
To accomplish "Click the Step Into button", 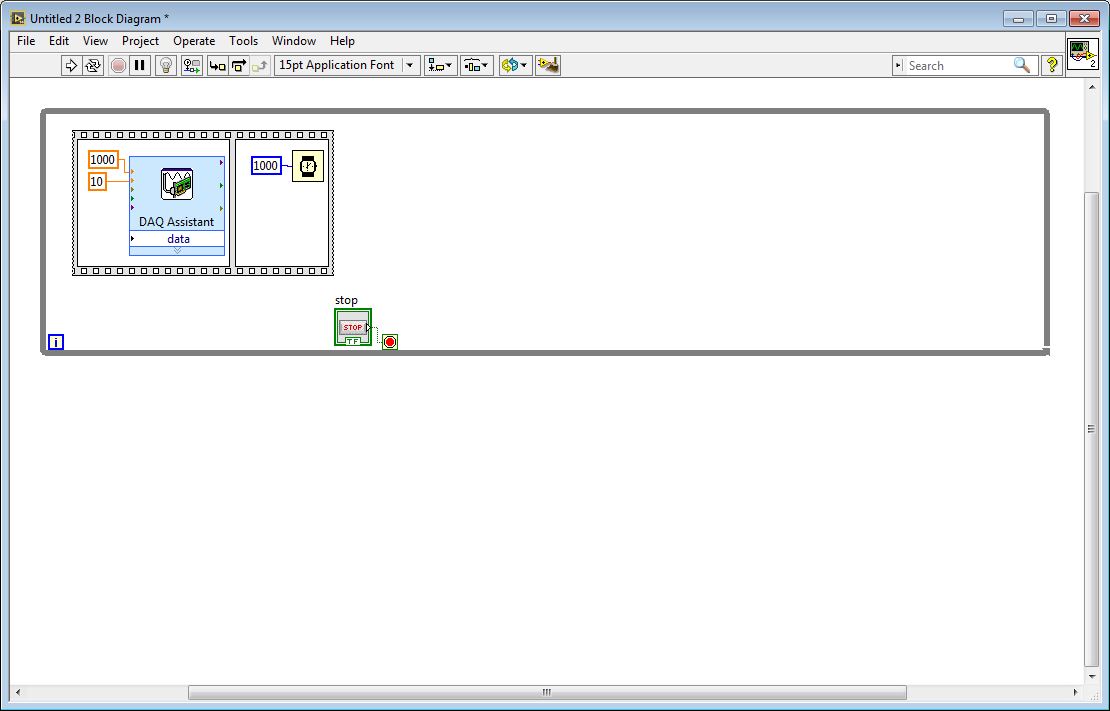I will tap(217, 66).
